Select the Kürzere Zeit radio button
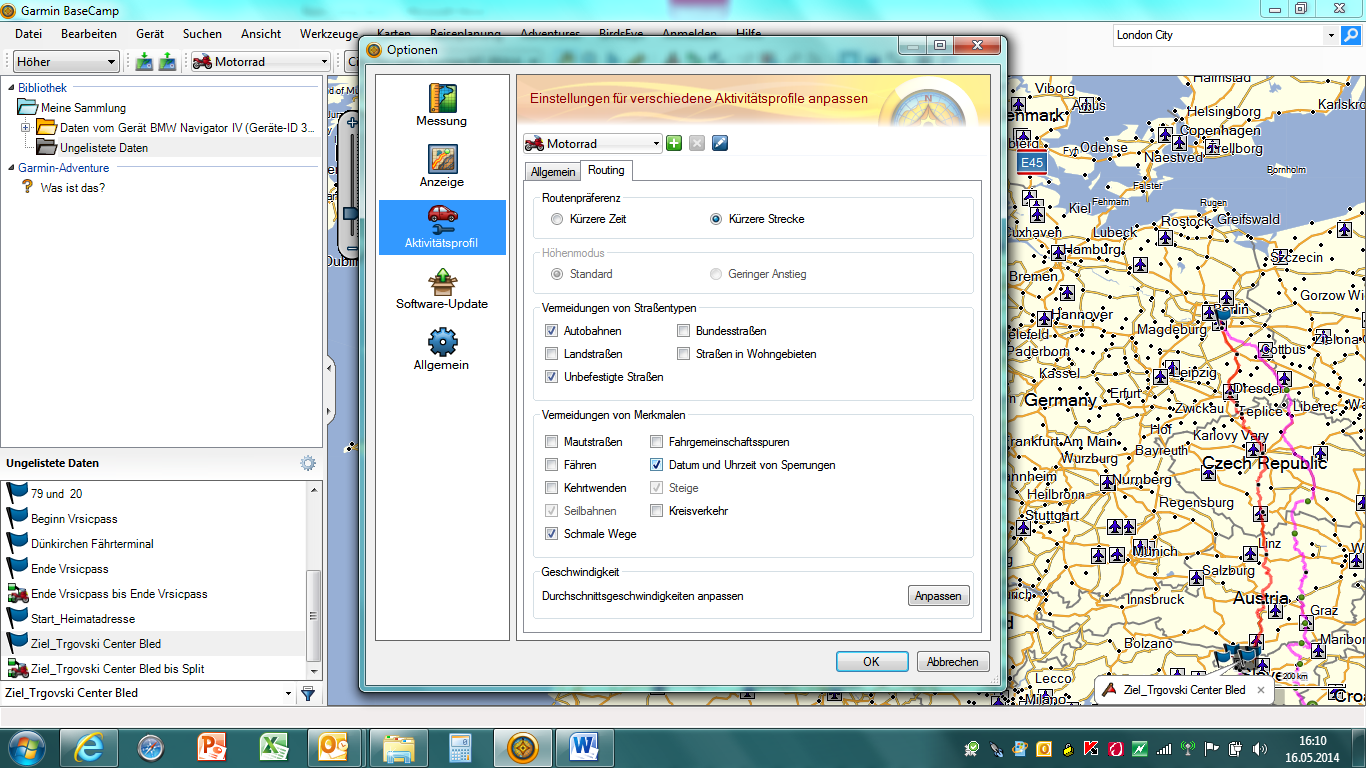The width and height of the screenshot is (1366, 768). tap(557, 219)
